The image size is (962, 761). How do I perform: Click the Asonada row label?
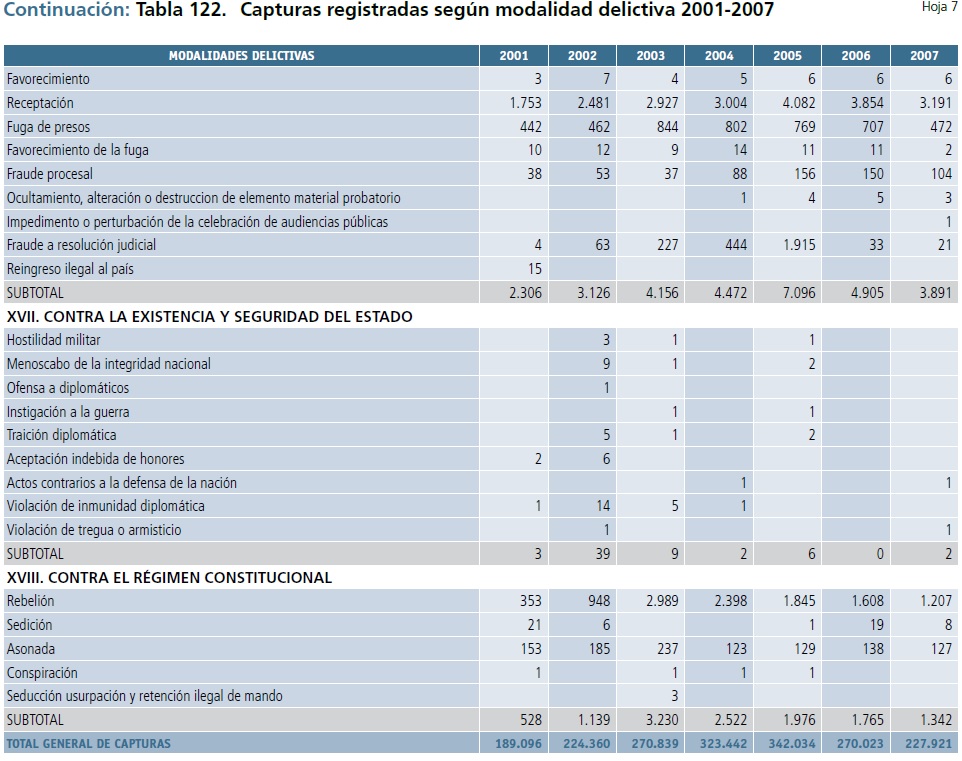pos(31,649)
